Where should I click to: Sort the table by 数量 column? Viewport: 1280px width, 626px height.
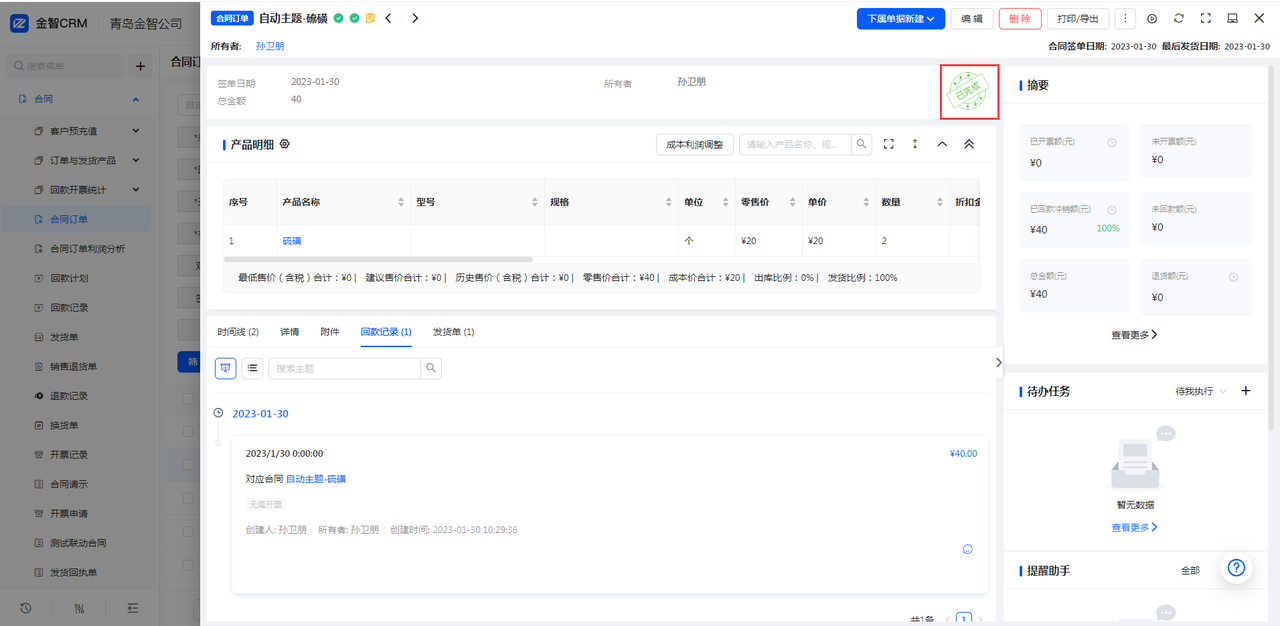tap(939, 202)
